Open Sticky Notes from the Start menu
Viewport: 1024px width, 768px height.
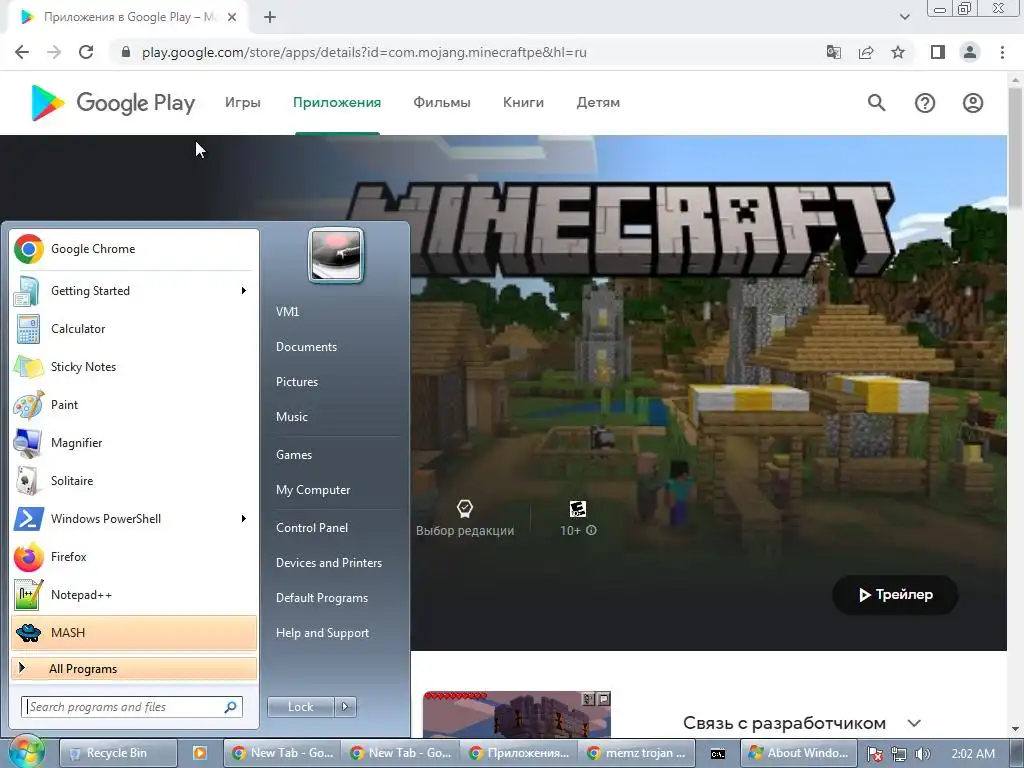click(134, 366)
